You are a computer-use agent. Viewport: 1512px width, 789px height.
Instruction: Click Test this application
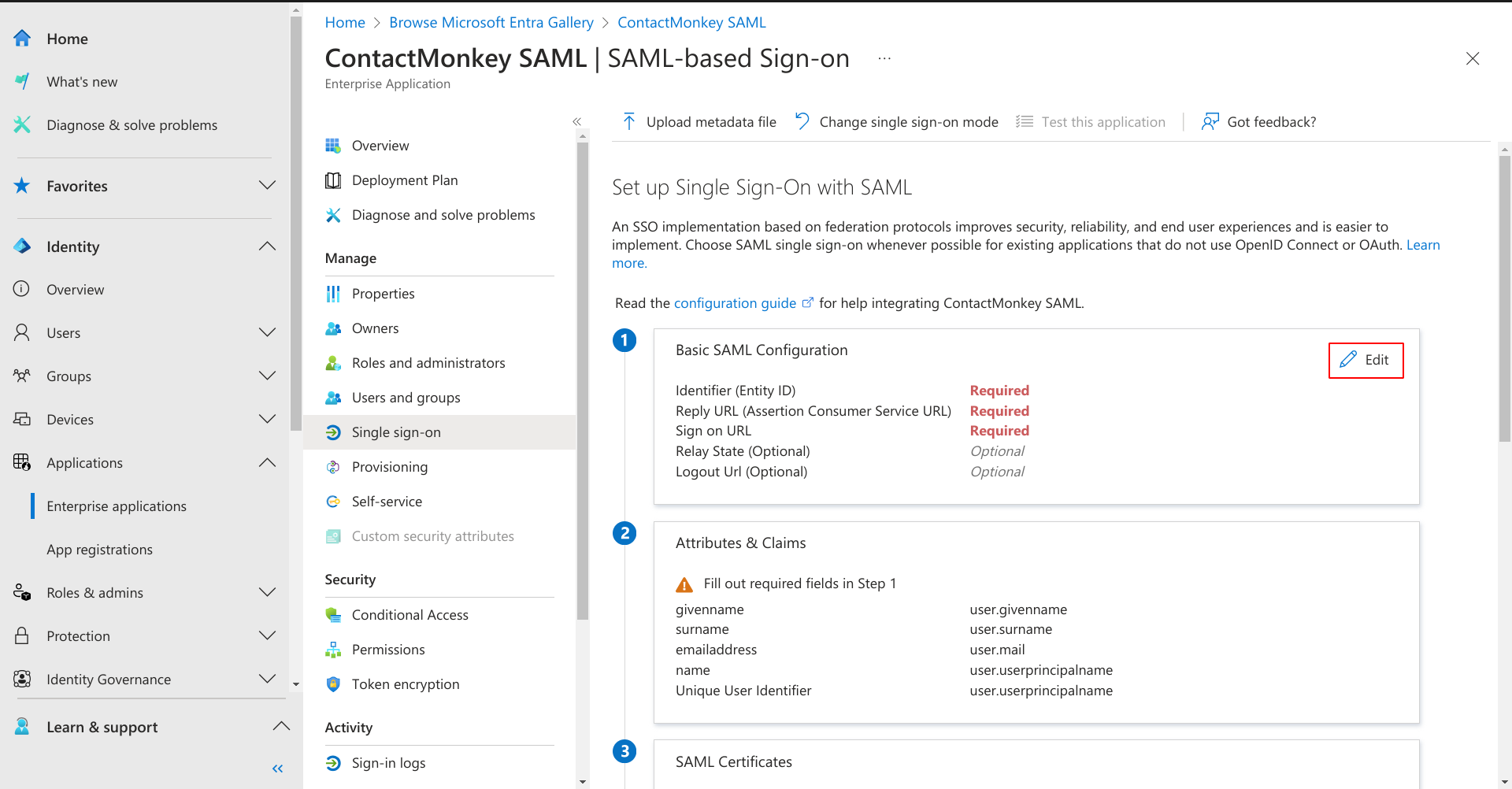click(x=1091, y=121)
